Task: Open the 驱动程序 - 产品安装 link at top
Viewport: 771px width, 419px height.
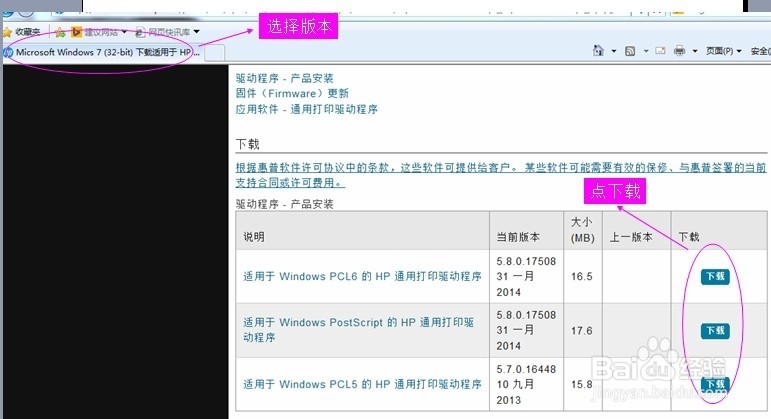Action: (284, 78)
